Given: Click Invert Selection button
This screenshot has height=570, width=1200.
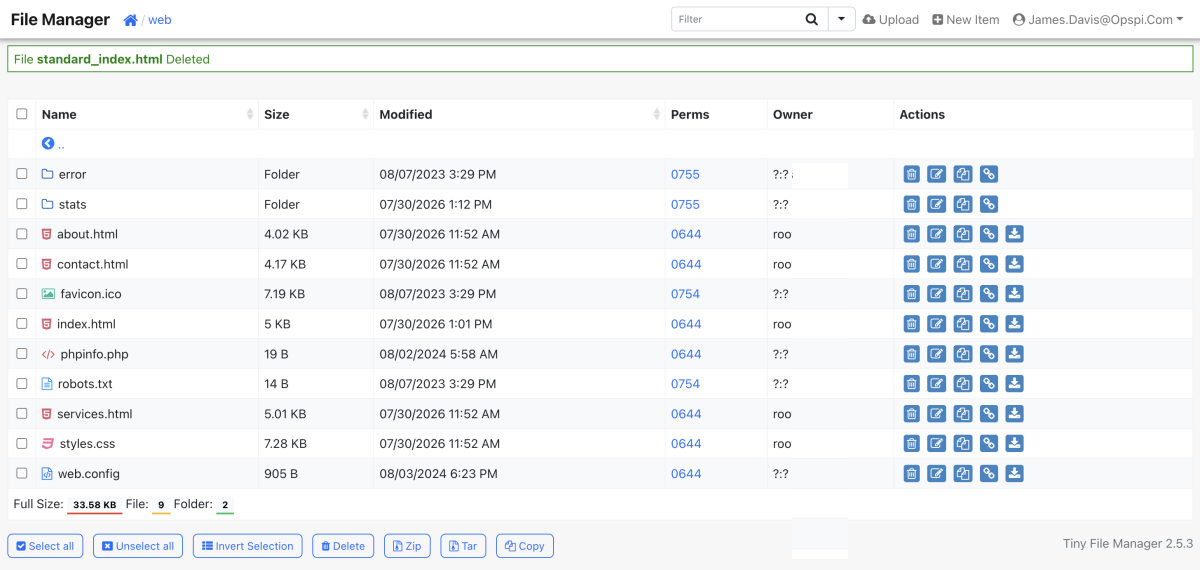Looking at the screenshot, I should [248, 546].
